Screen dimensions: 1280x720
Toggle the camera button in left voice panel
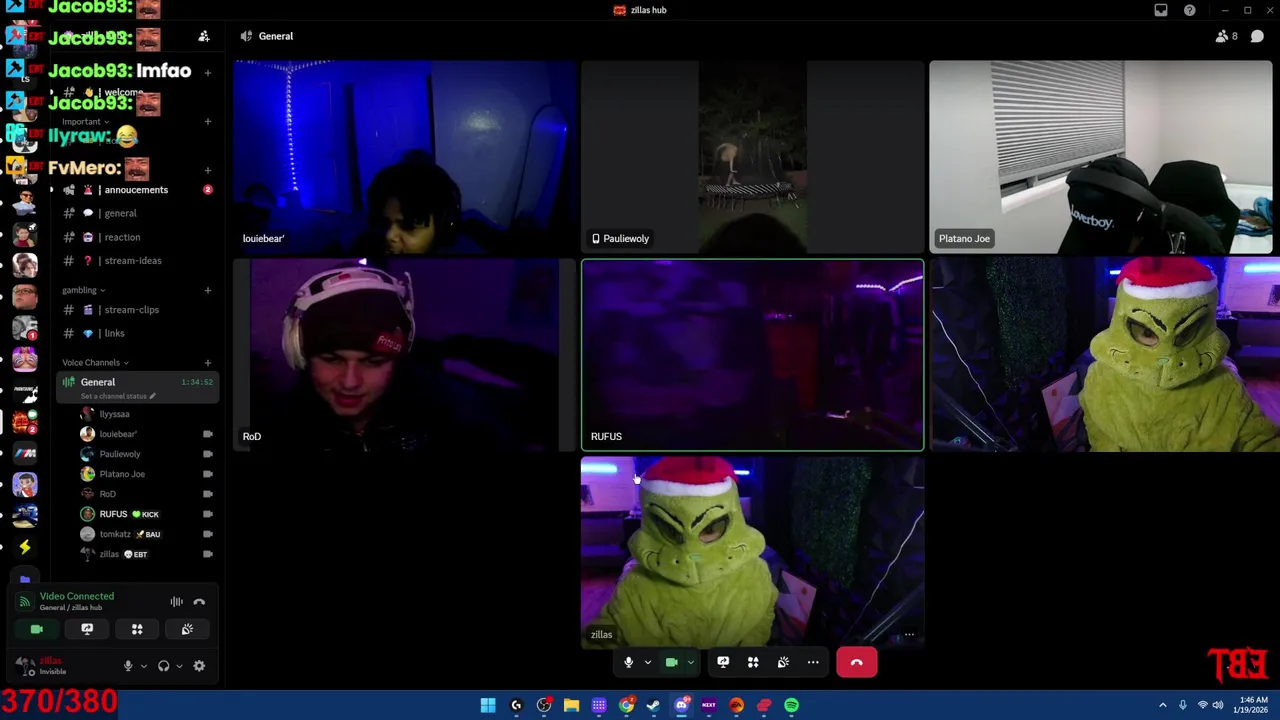(x=37, y=629)
